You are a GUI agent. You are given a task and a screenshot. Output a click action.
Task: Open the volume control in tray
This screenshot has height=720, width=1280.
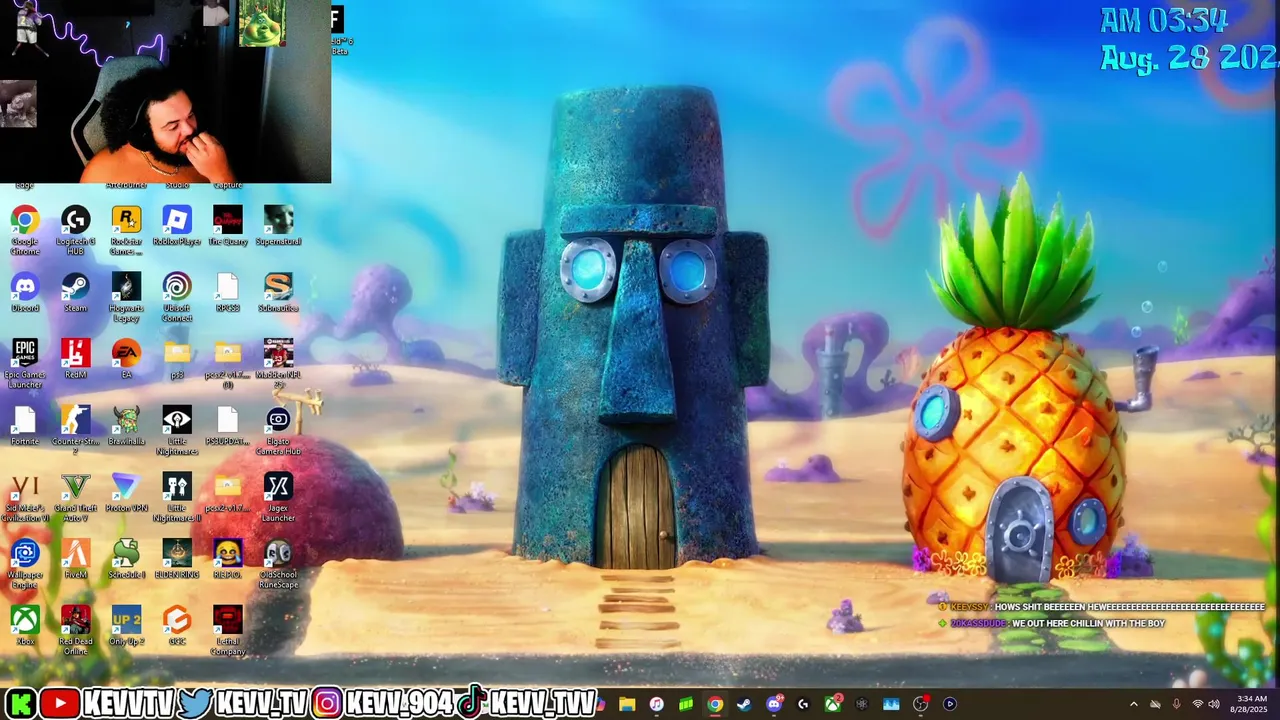click(1214, 704)
